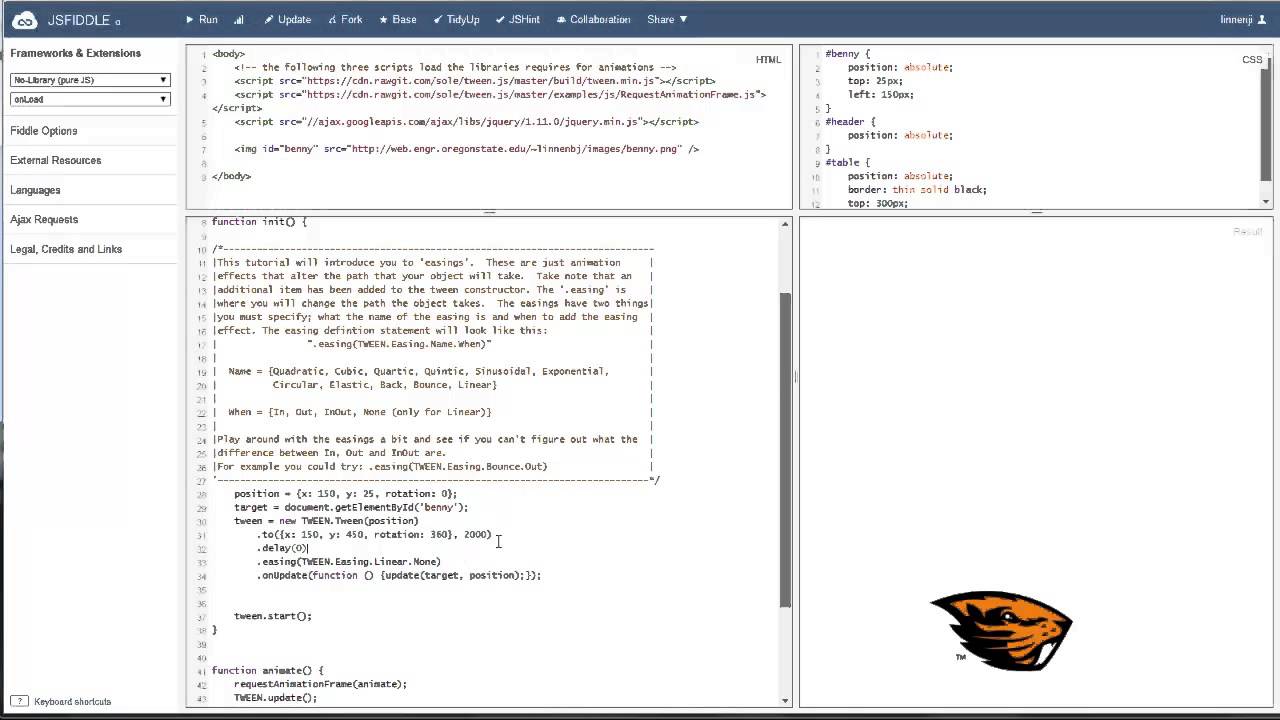Open the bar-chart stats icon

coord(239,19)
